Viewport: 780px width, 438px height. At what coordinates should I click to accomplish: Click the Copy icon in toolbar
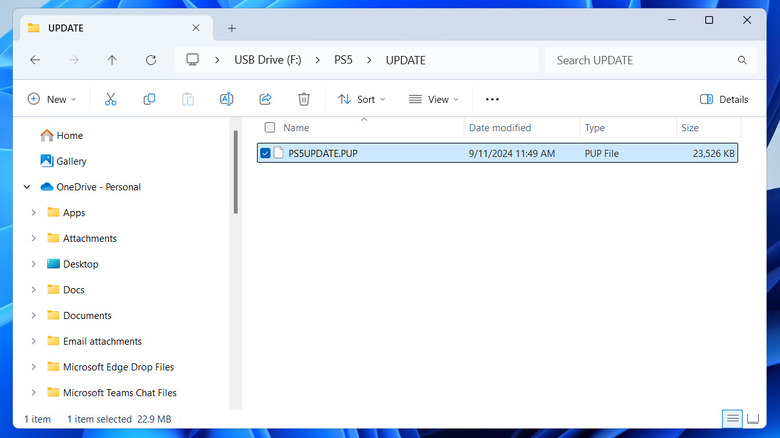149,99
